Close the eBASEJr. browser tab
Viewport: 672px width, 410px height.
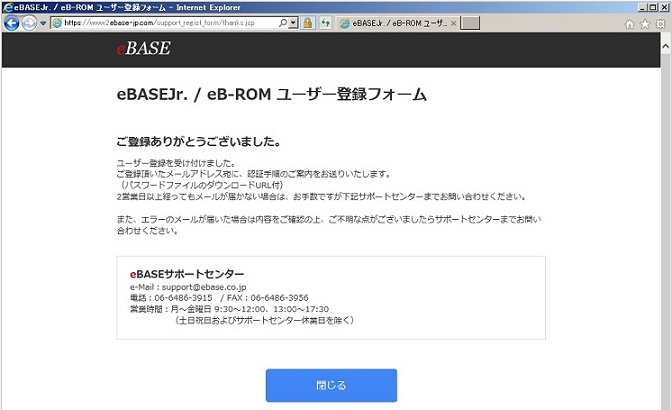(x=453, y=23)
